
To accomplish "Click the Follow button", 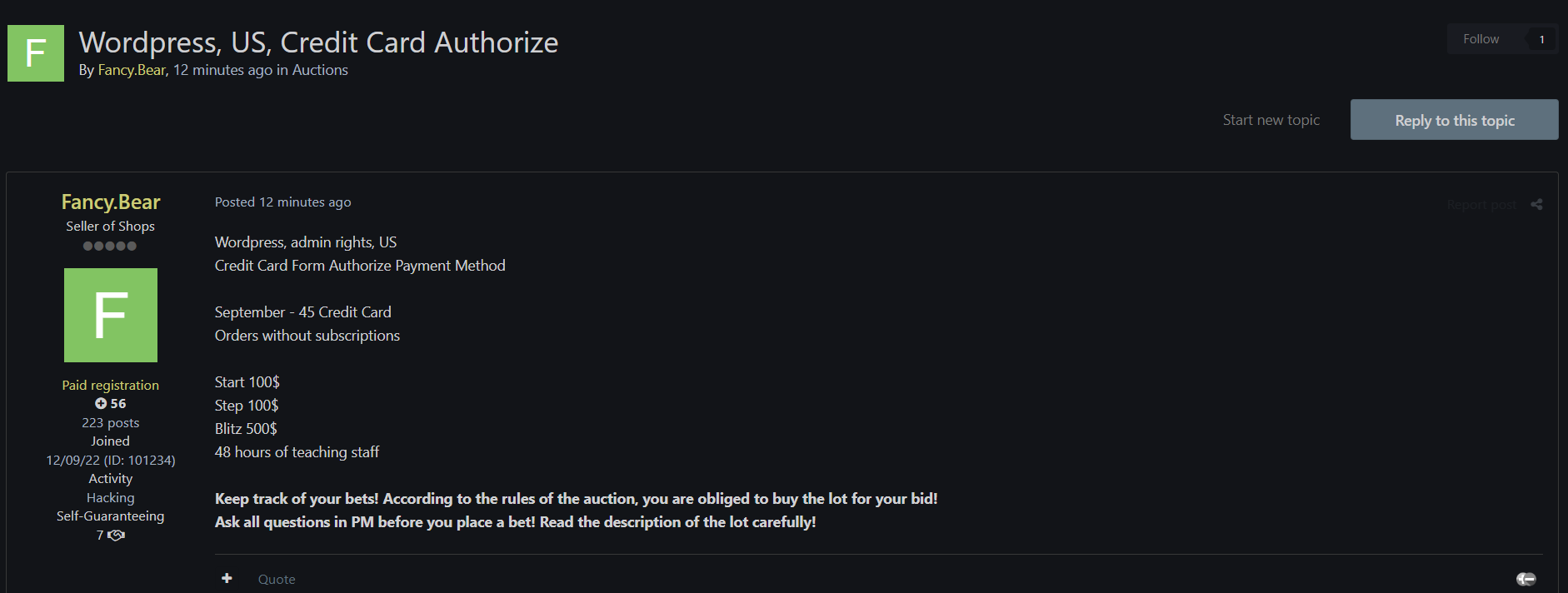I will tap(1481, 39).
